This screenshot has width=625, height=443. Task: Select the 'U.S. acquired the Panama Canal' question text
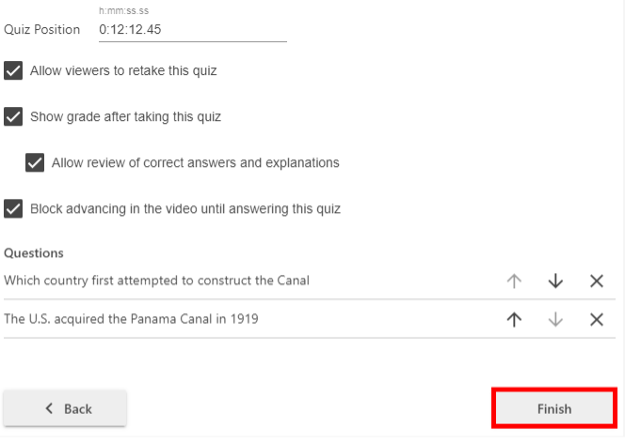coord(131,320)
